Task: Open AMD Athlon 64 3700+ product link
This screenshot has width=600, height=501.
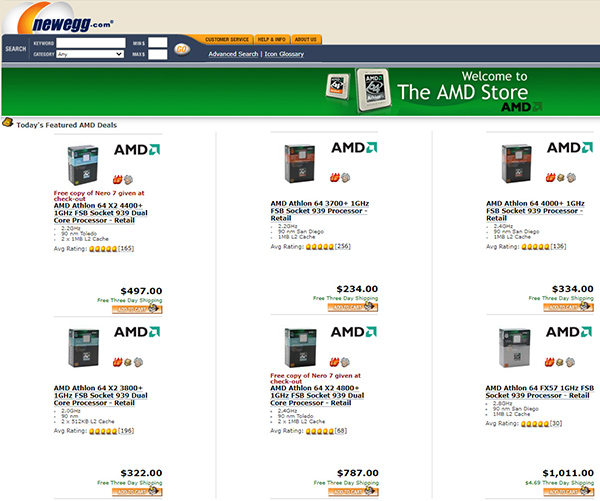Action: [x=320, y=211]
